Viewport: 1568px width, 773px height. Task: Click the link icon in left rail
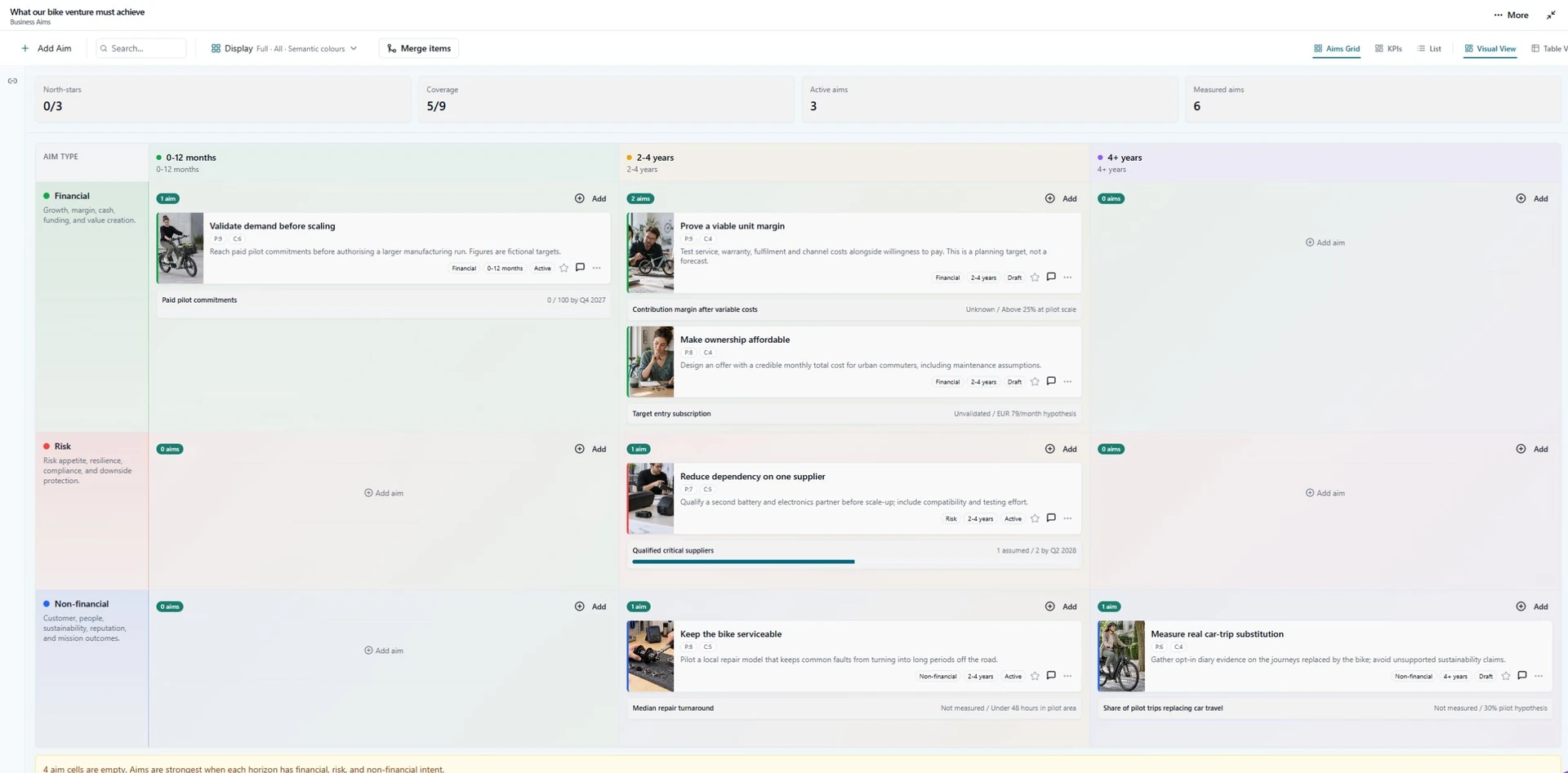pos(12,81)
